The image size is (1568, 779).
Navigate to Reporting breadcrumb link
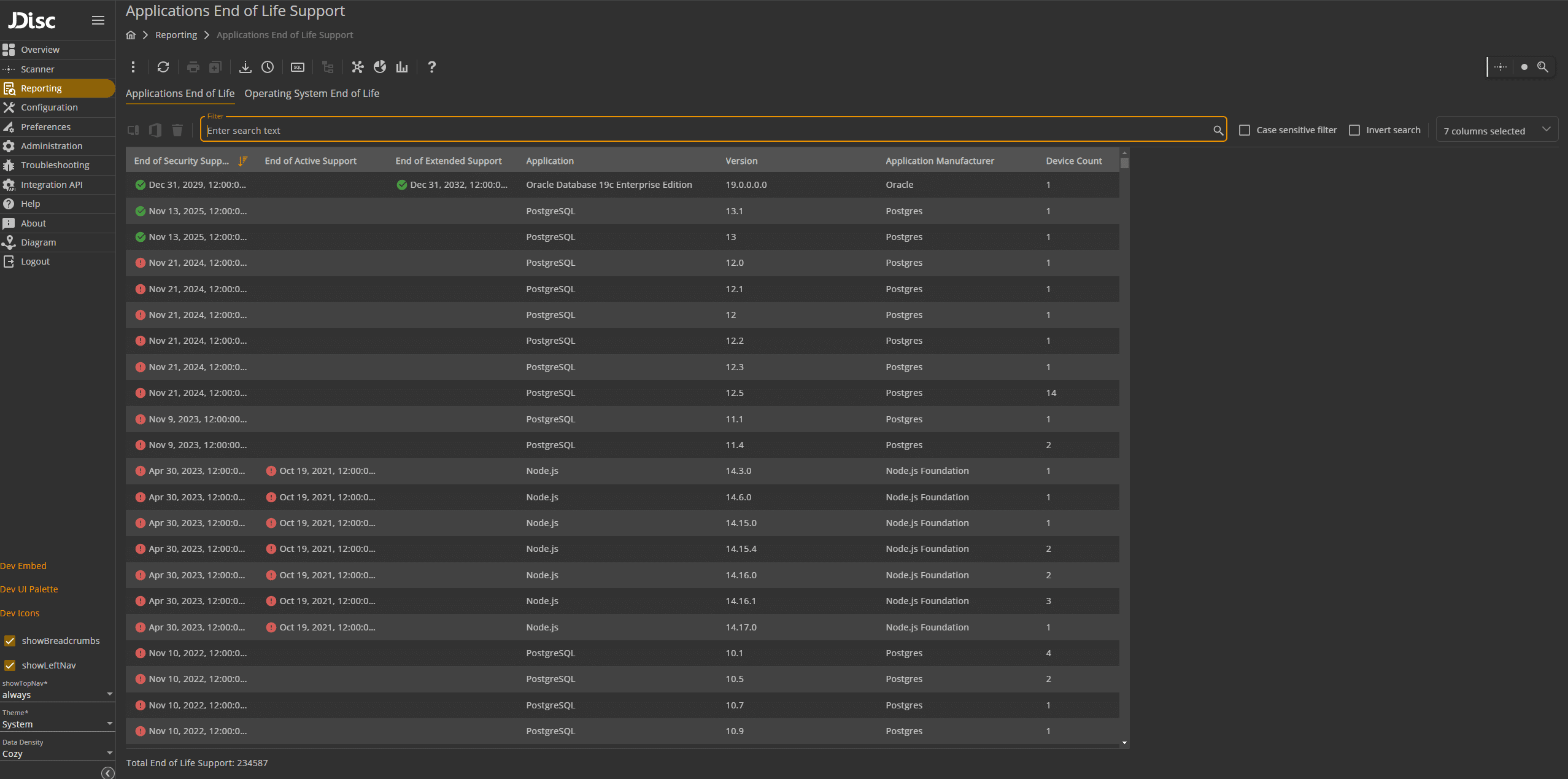(176, 34)
